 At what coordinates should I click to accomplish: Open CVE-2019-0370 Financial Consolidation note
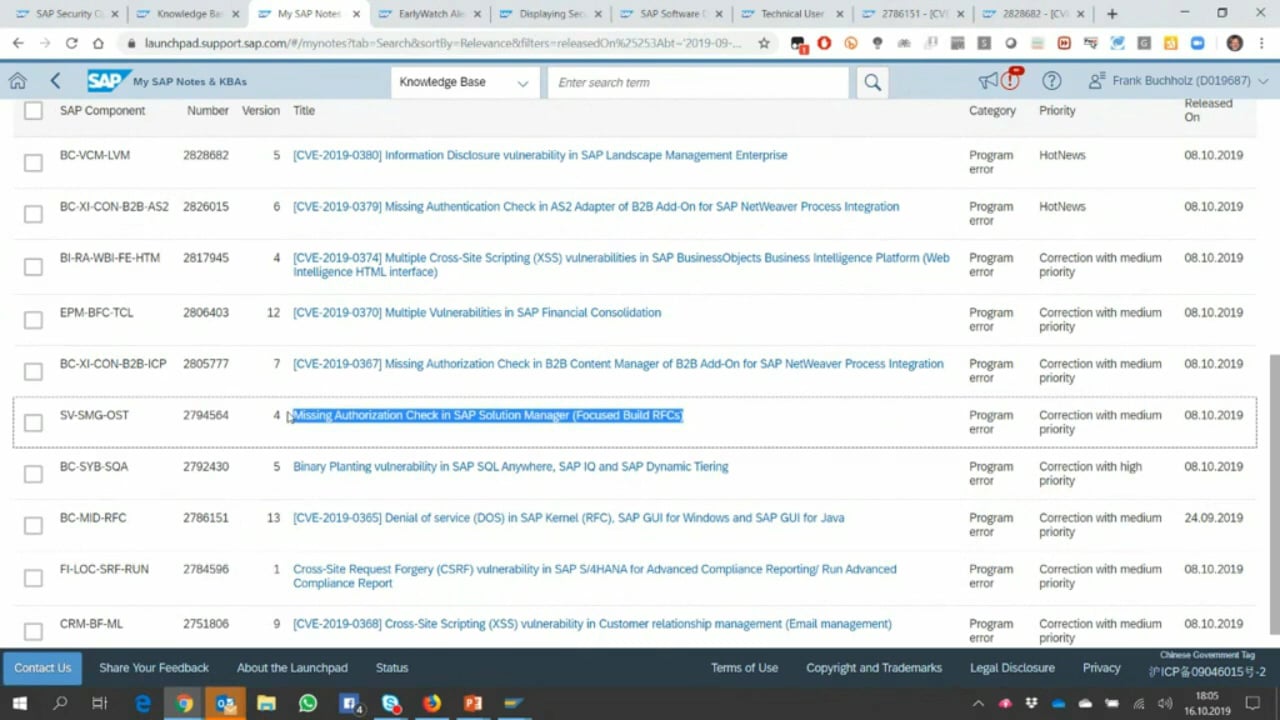click(477, 313)
